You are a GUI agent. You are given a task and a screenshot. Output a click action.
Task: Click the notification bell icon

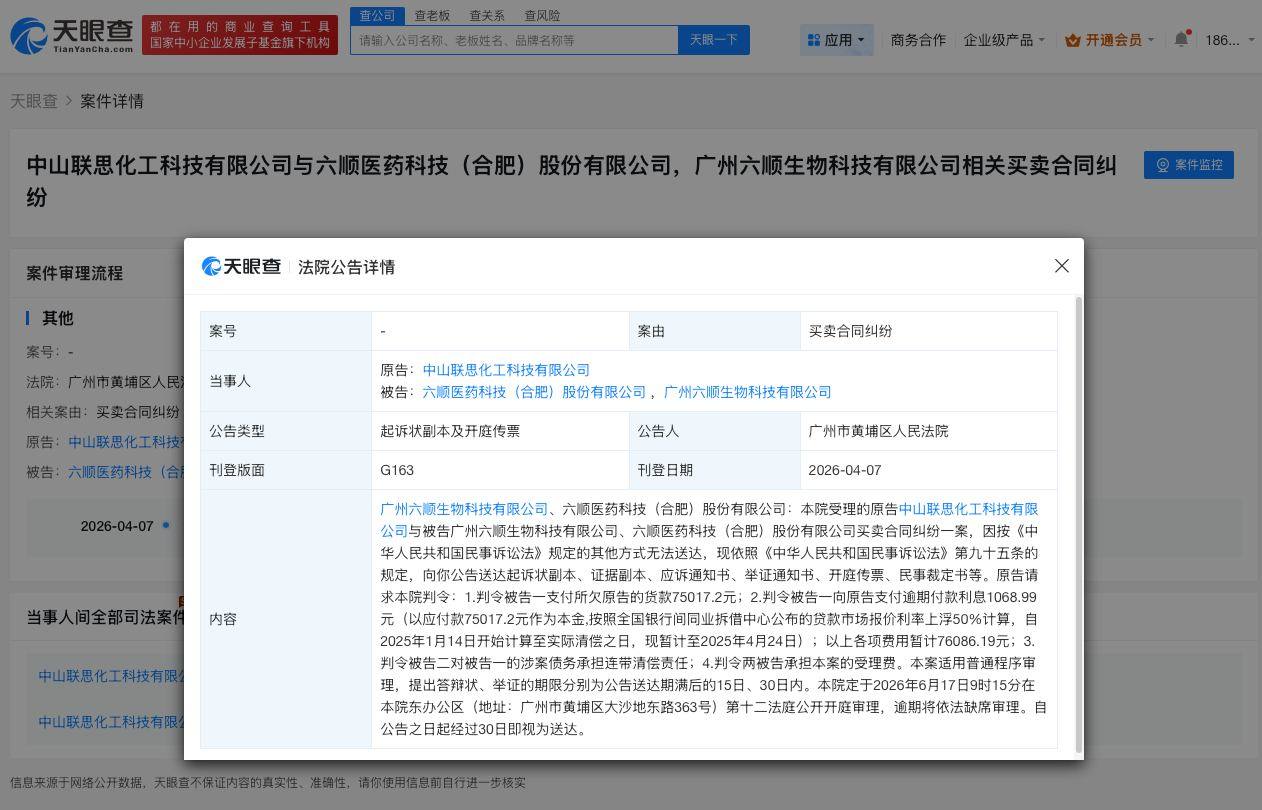1181,40
